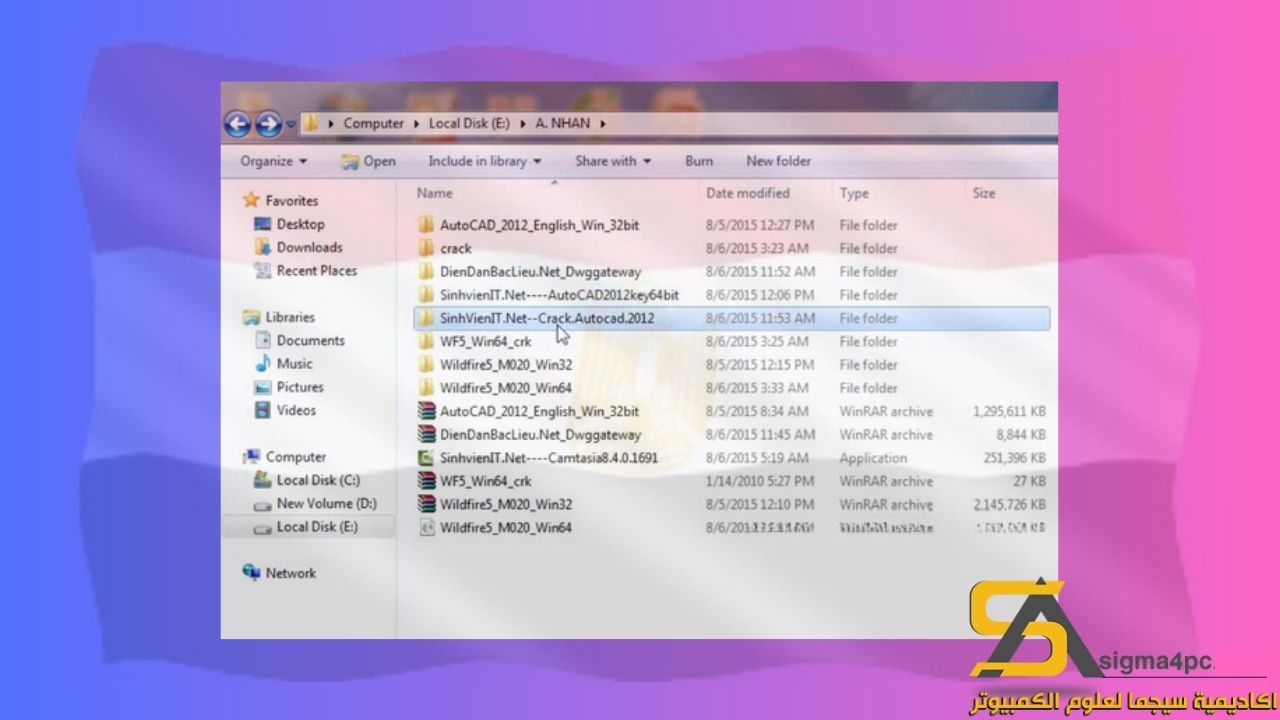Click the AutoCAD_2012_English_Win_32bit folder icon
The width and height of the screenshot is (1280, 720).
click(426, 225)
